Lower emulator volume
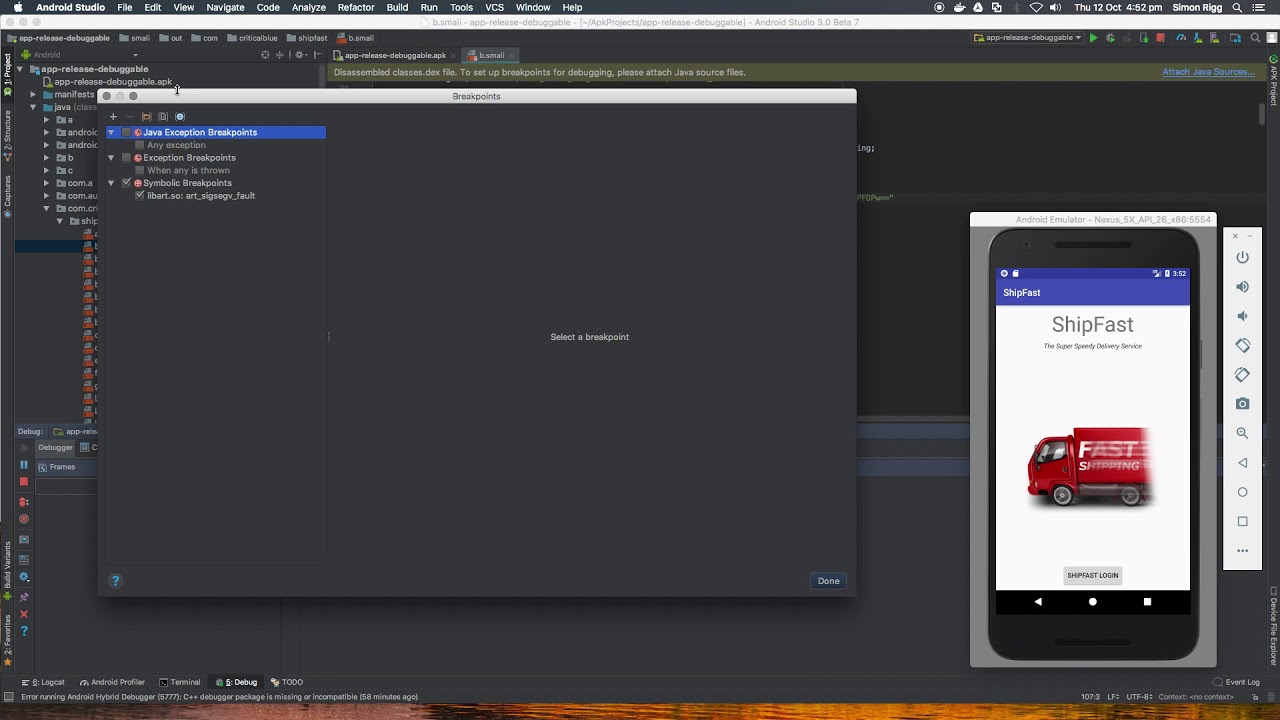 tap(1242, 316)
